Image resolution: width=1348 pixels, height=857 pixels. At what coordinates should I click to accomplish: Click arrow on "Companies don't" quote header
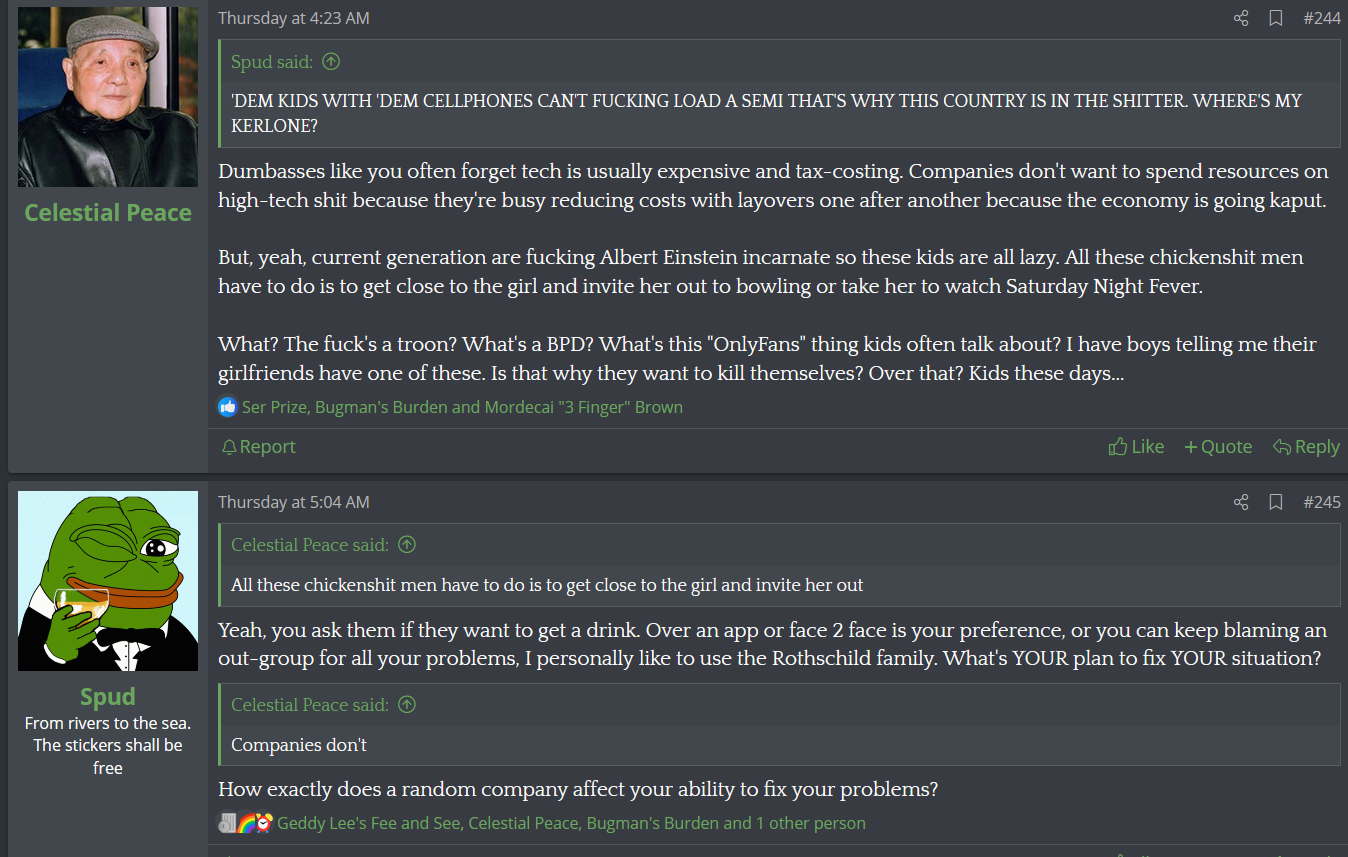(406, 705)
